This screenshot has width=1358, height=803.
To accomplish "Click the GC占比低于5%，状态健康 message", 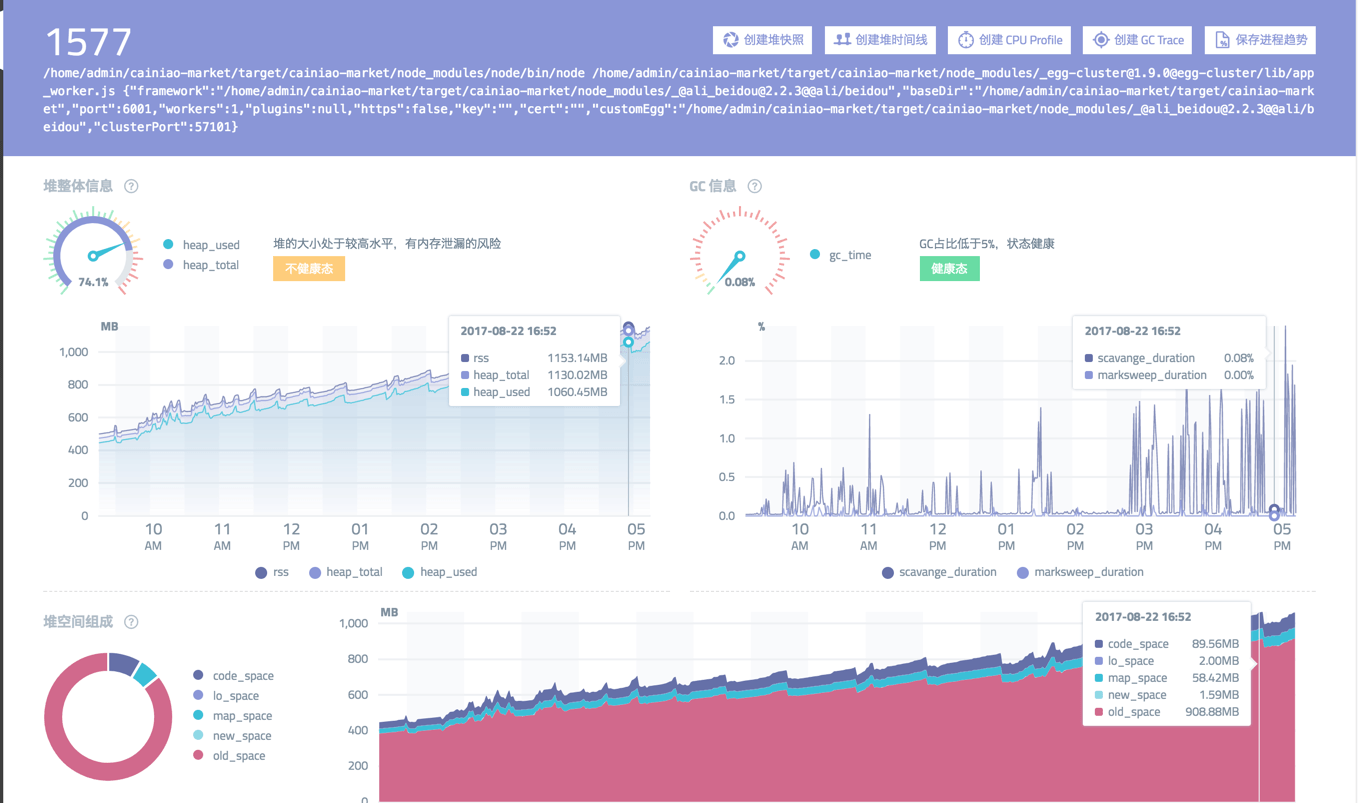I will (987, 244).
